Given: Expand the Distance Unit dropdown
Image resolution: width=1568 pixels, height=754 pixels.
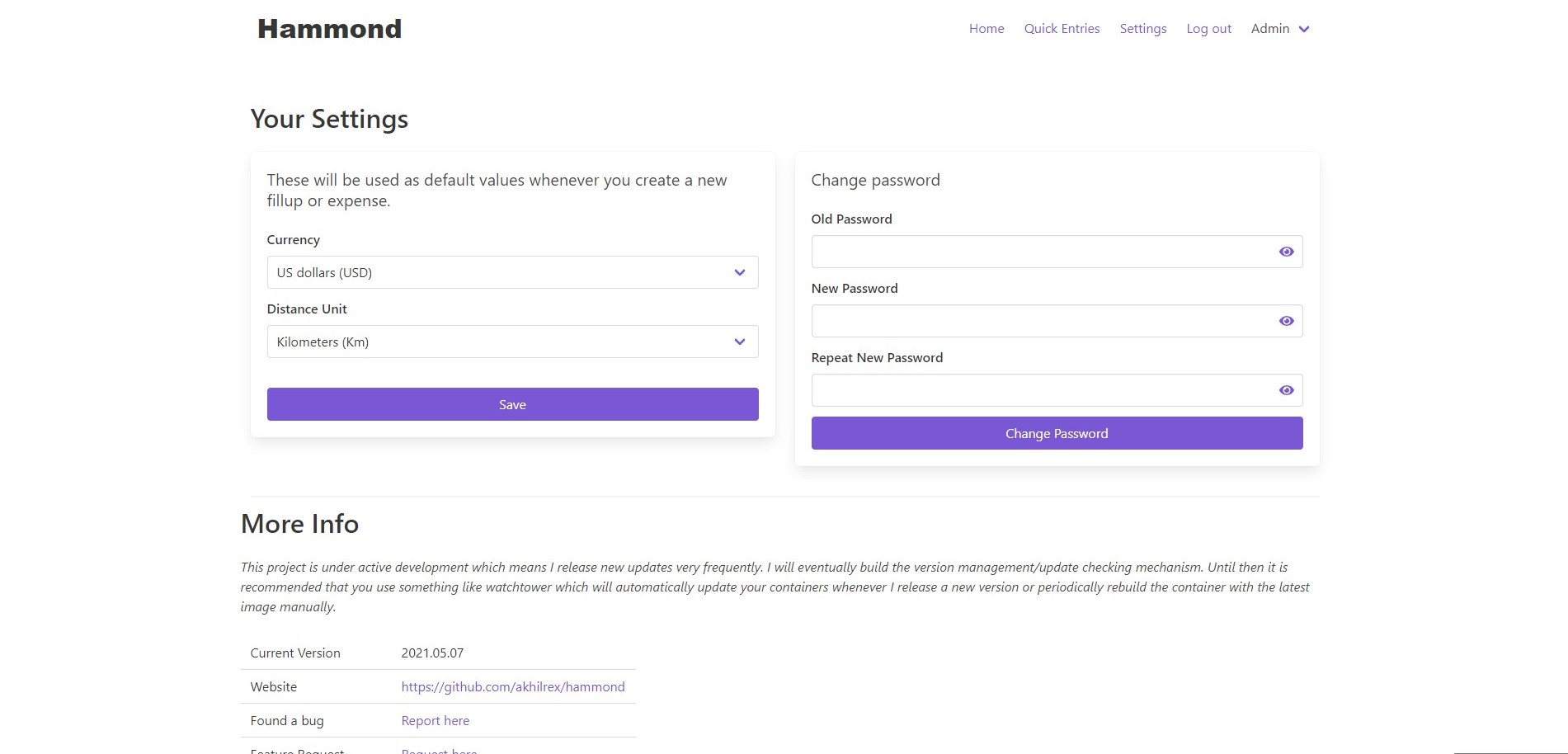Looking at the screenshot, I should (511, 342).
